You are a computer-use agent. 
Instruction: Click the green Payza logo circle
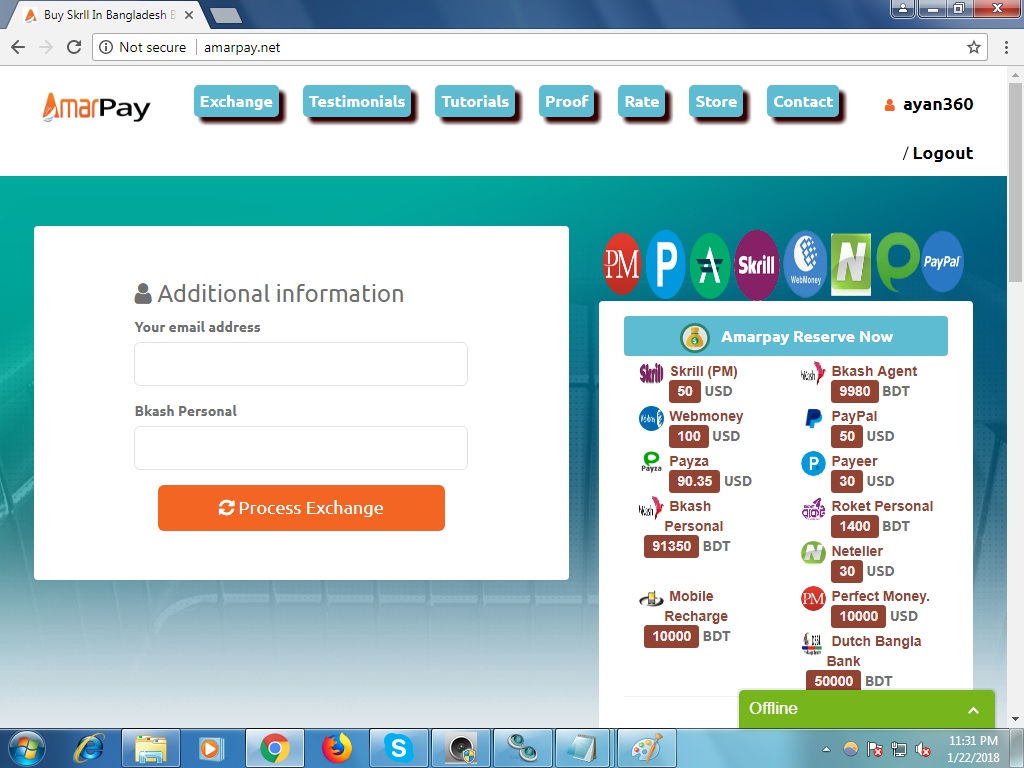(x=897, y=262)
